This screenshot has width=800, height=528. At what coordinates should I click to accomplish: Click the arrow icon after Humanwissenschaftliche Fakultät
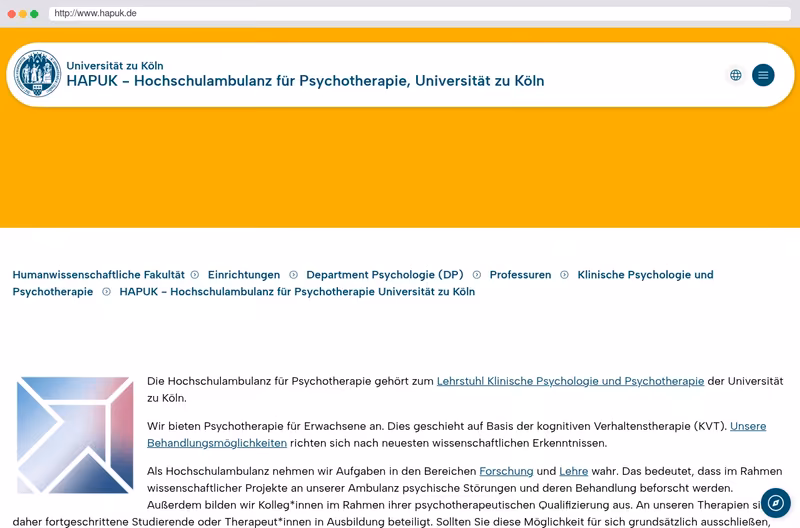[195, 275]
